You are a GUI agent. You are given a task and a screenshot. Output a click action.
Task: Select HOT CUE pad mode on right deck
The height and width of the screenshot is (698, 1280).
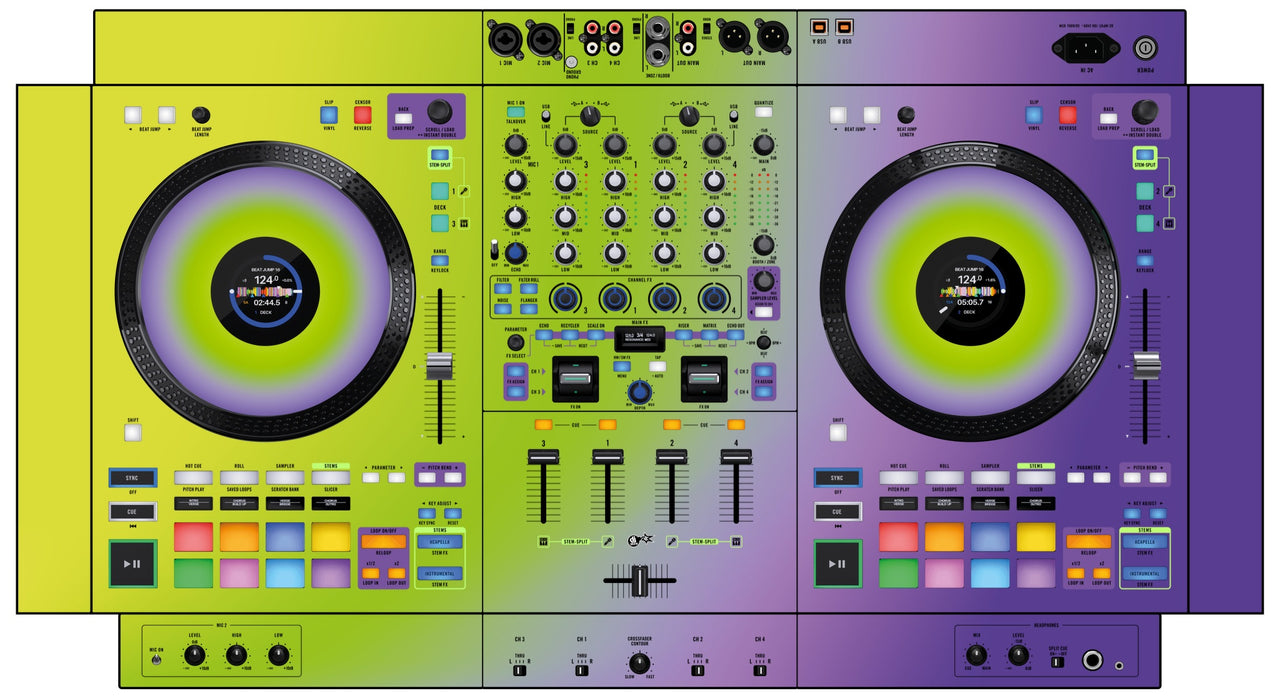(x=898, y=478)
